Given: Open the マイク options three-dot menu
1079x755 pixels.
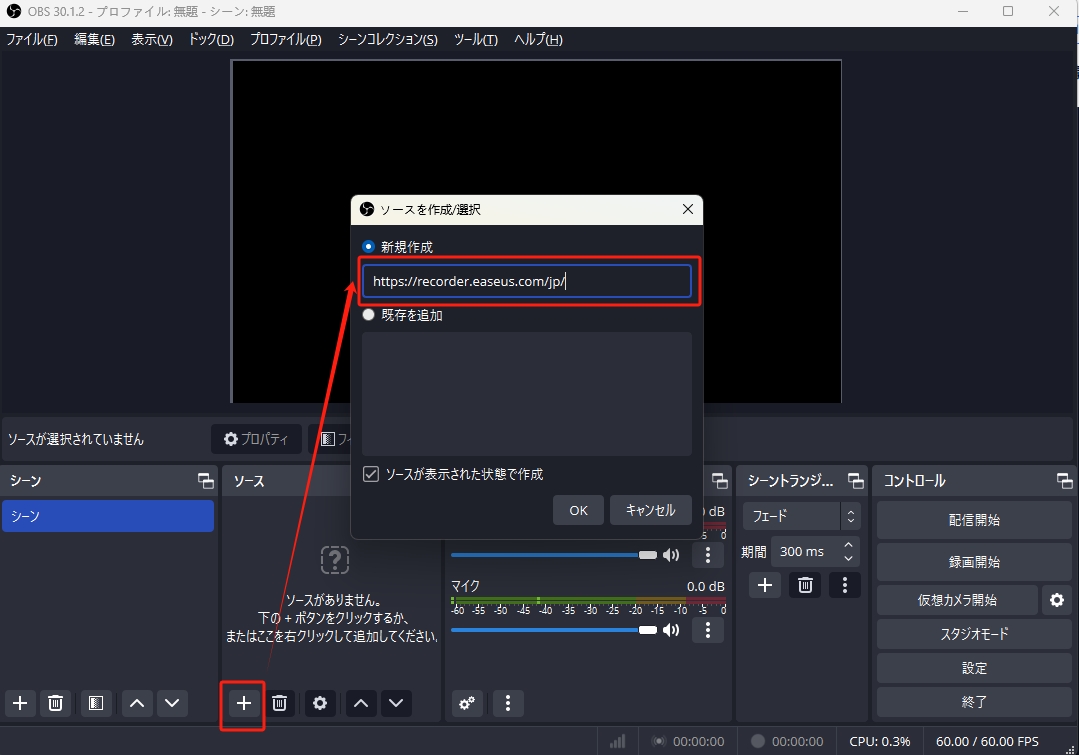Looking at the screenshot, I should (x=708, y=629).
